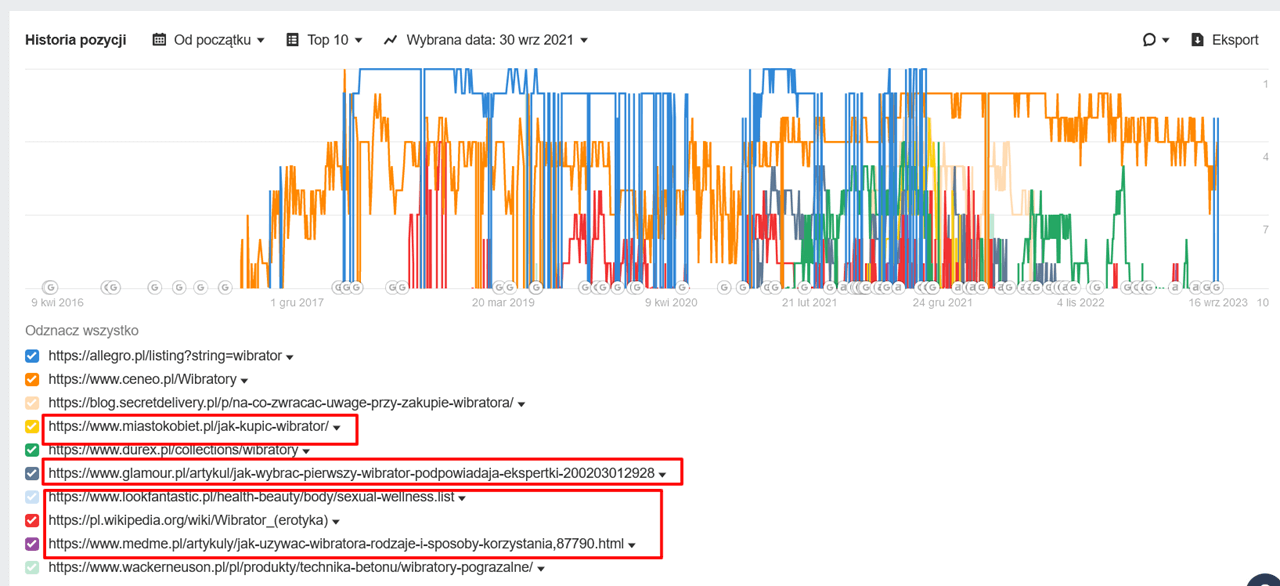Open the wackerneuson.com wibratory-pograzalne link

290,568
